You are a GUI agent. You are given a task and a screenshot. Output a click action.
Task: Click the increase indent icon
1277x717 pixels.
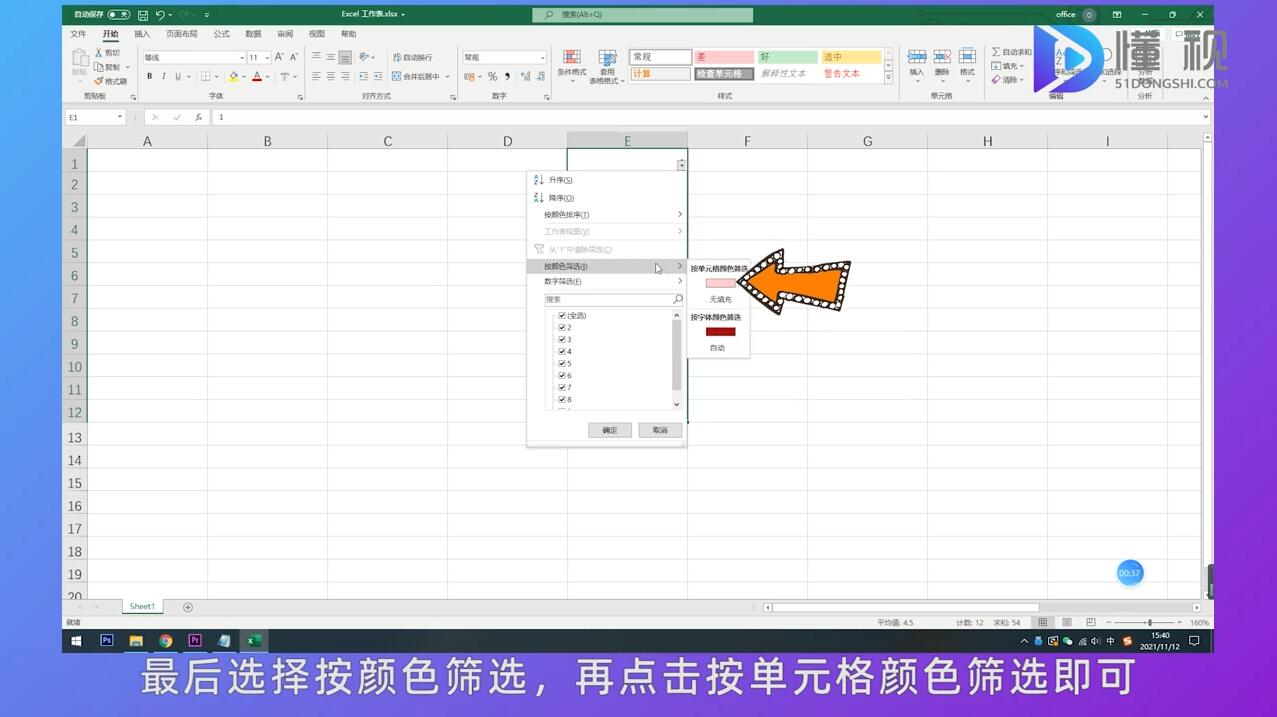click(x=377, y=76)
